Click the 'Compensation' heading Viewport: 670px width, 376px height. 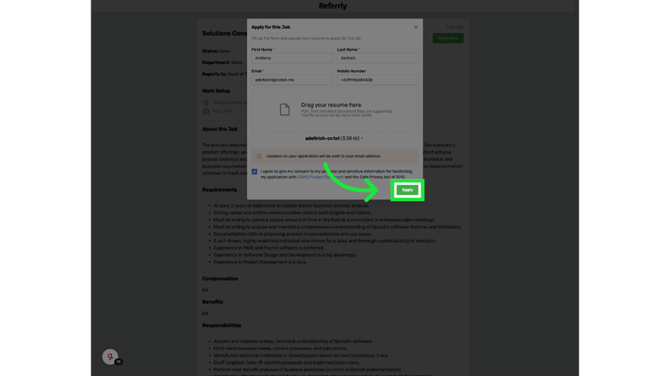tap(220, 279)
